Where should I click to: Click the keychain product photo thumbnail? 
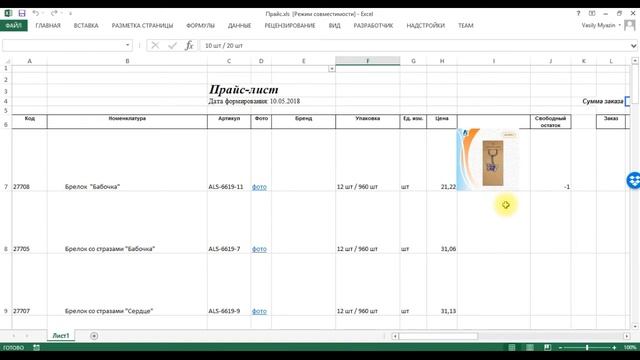pyautogui.click(x=488, y=160)
